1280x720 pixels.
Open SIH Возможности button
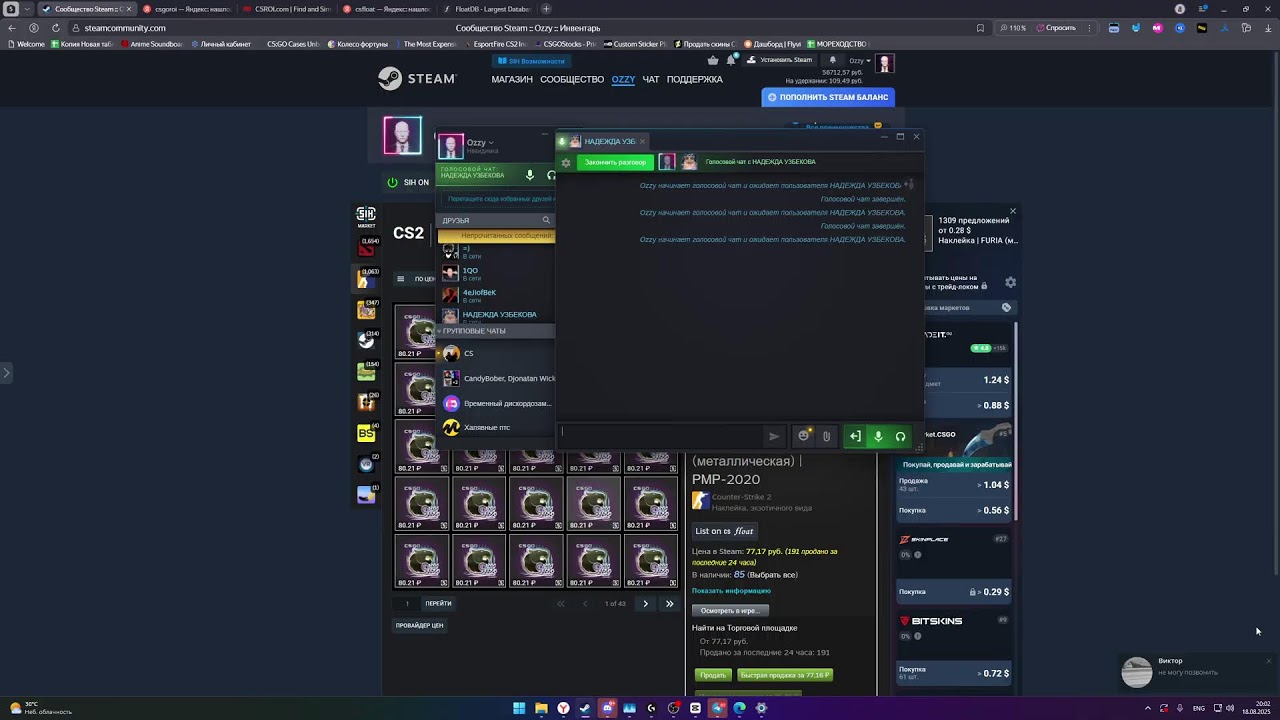pyautogui.click(x=532, y=61)
